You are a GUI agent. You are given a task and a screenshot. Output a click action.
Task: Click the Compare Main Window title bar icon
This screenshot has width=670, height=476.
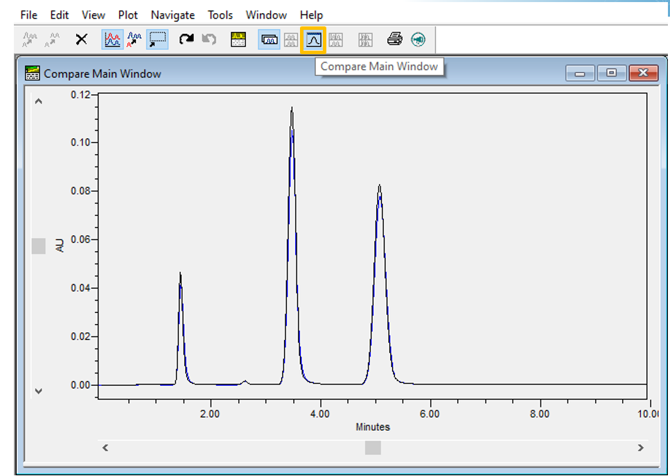point(32,73)
